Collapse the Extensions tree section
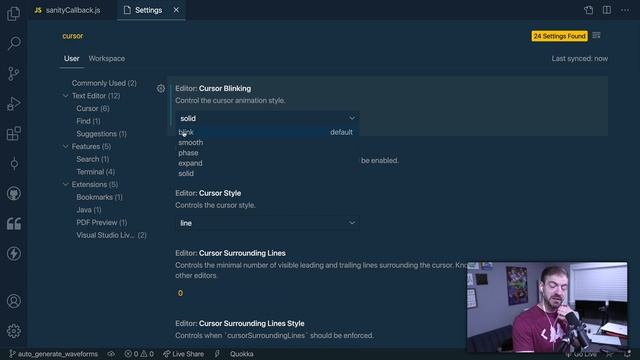Image resolution: width=640 pixels, height=360 pixels. [x=65, y=184]
